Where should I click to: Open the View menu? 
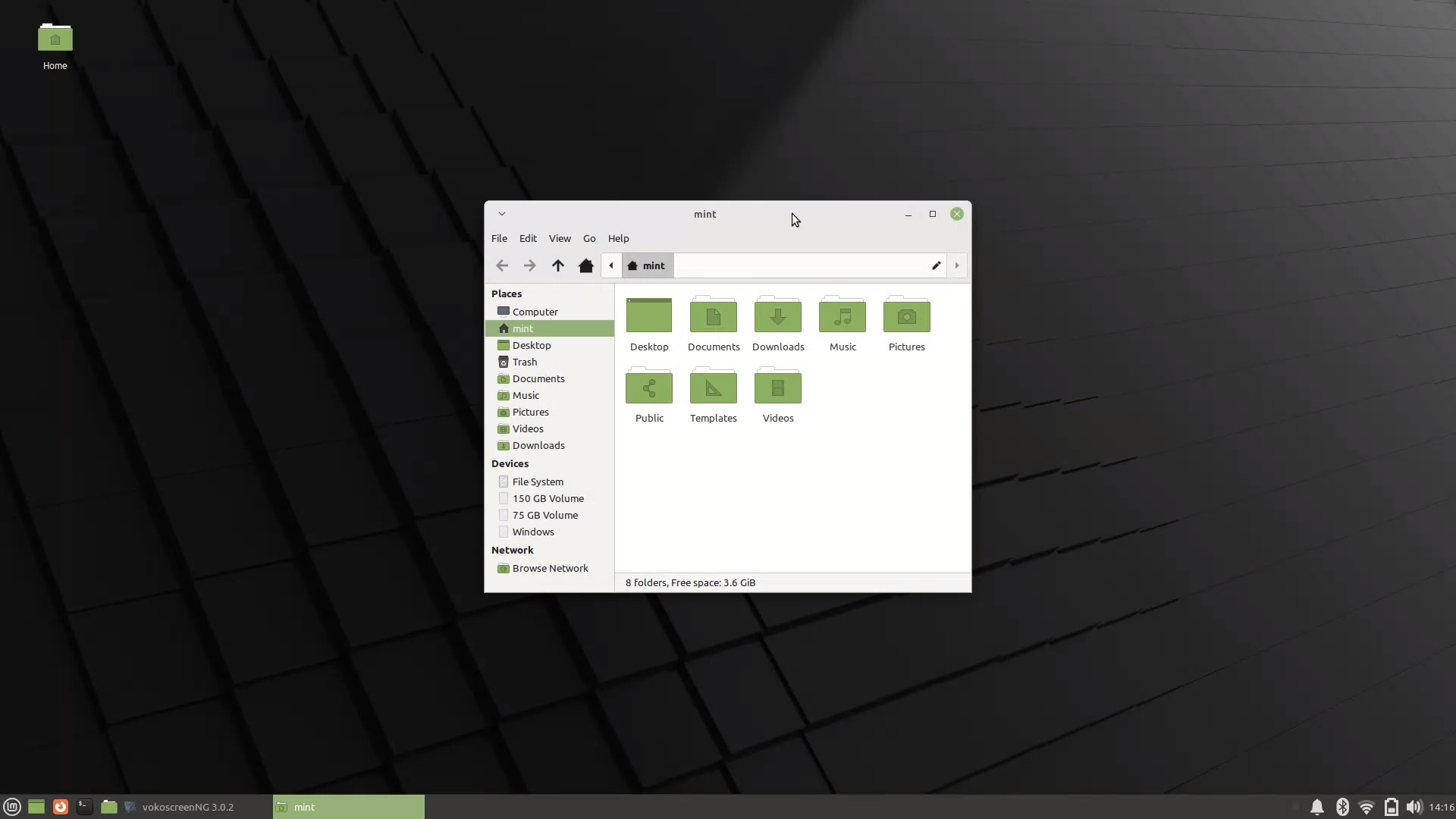pyautogui.click(x=559, y=238)
